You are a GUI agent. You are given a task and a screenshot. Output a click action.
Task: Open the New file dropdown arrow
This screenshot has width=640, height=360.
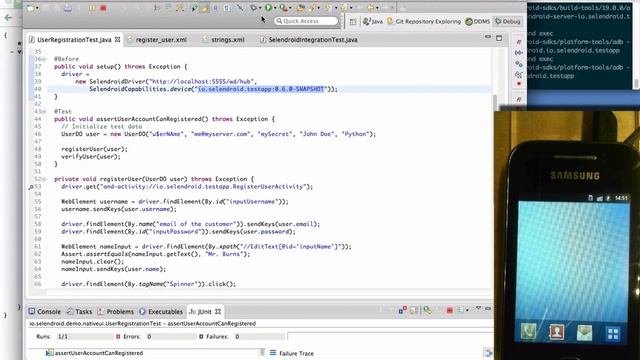tap(37, 8)
